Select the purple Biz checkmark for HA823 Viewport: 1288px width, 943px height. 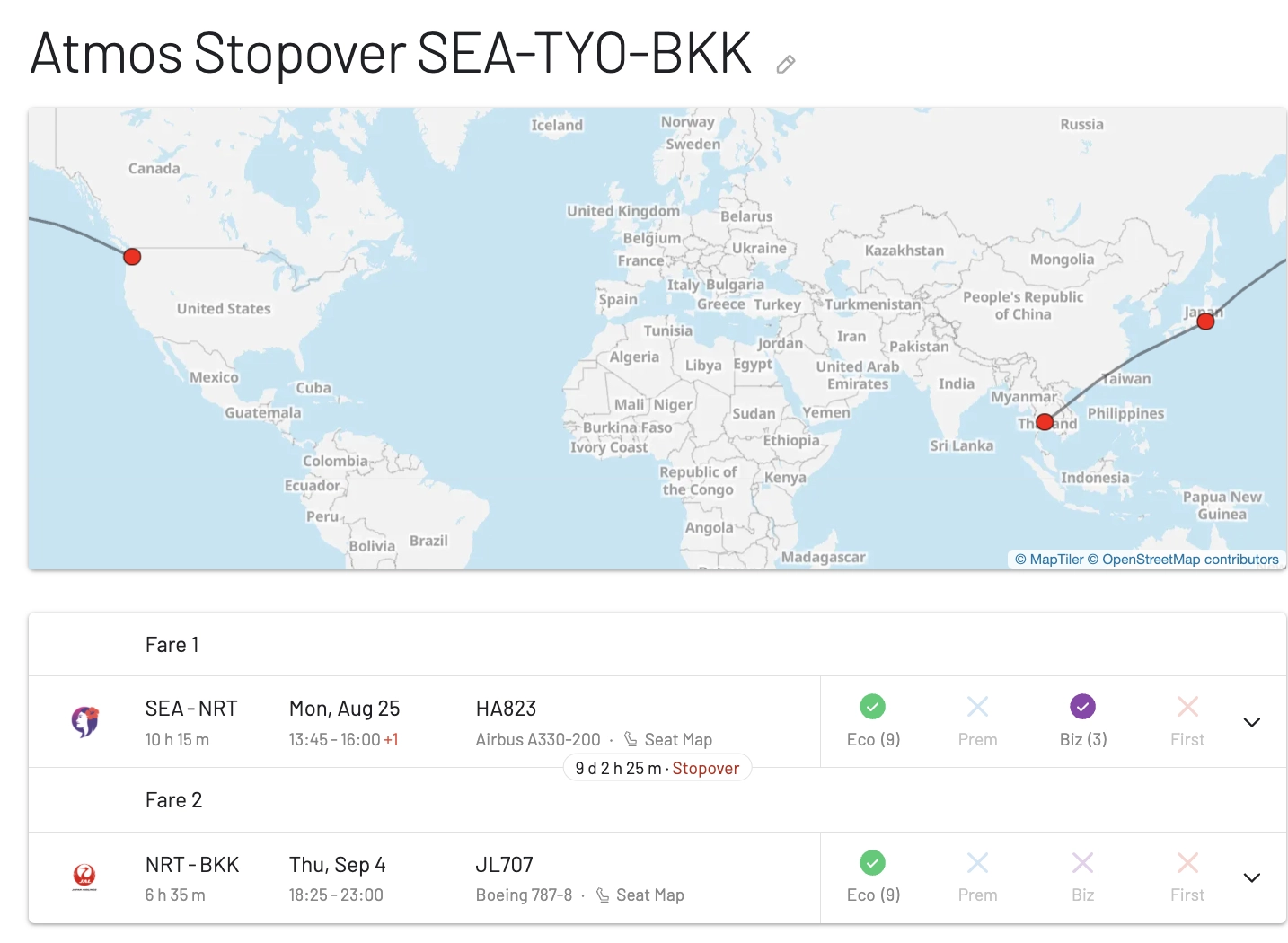click(1082, 707)
